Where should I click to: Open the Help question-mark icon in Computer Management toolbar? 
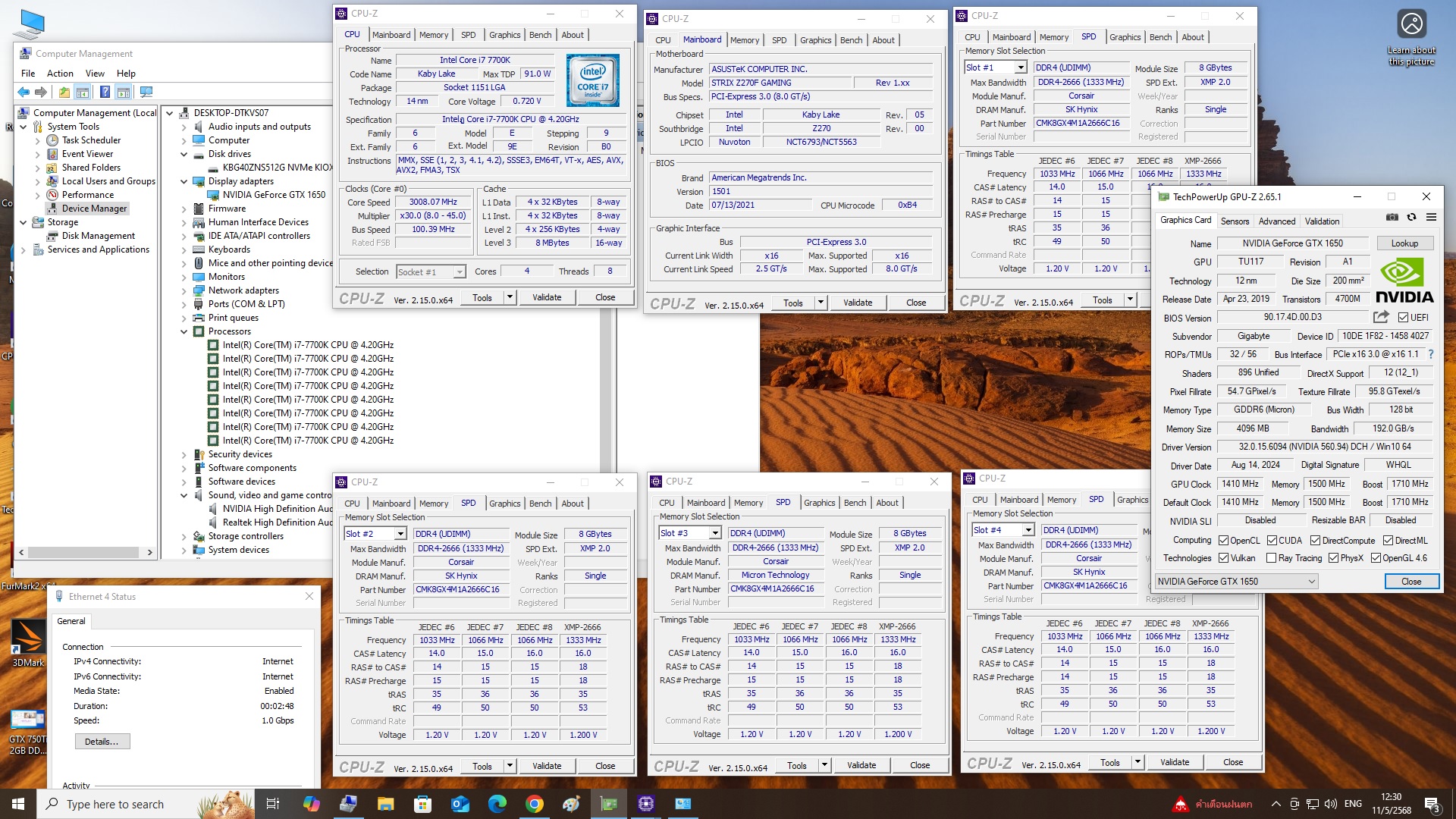105,93
